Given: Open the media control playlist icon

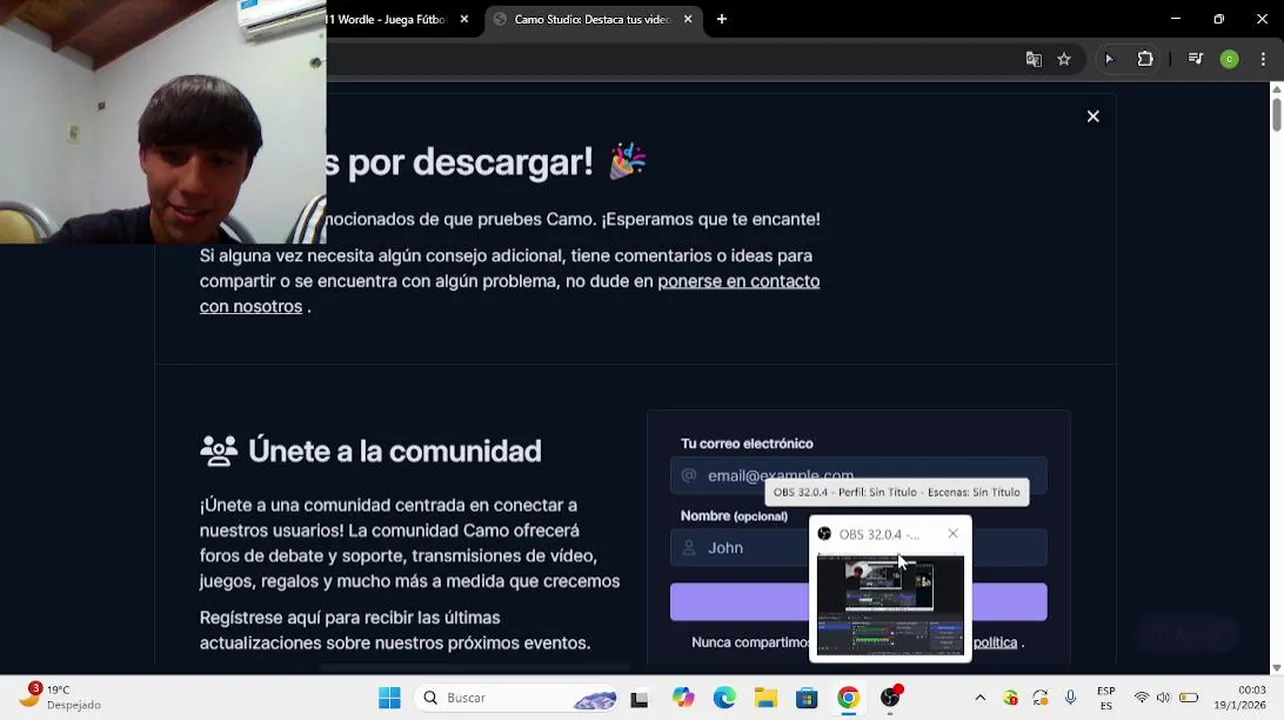Looking at the screenshot, I should (1195, 59).
